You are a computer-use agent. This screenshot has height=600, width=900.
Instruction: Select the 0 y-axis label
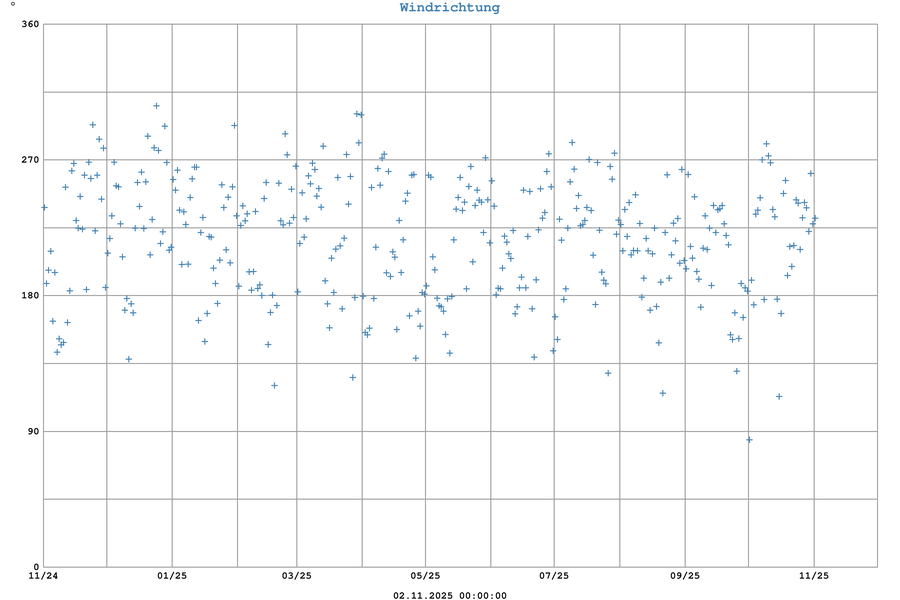[36, 567]
